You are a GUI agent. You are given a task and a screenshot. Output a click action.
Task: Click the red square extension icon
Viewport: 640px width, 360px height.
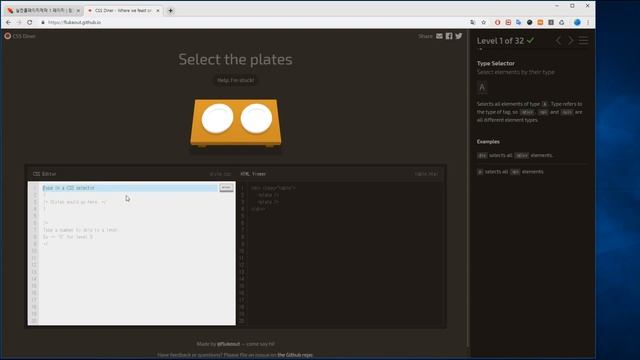[x=508, y=22]
